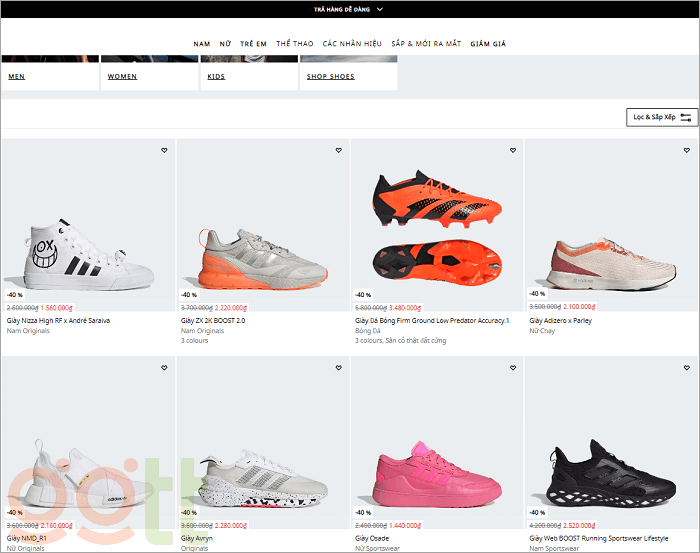Expand the Trả hàng dễ dàng banner chevron
The height and width of the screenshot is (553, 700).
(380, 9)
